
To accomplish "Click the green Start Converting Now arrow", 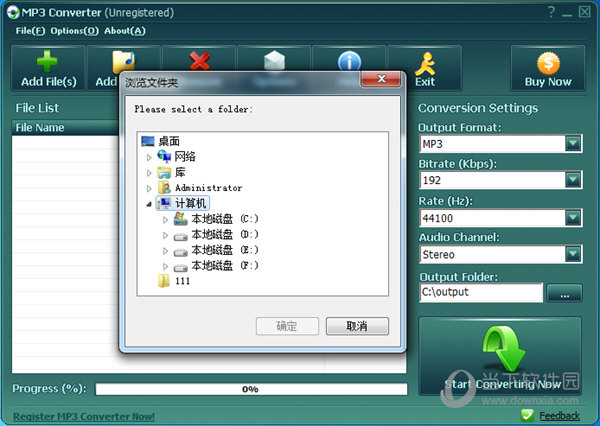I will (504, 348).
